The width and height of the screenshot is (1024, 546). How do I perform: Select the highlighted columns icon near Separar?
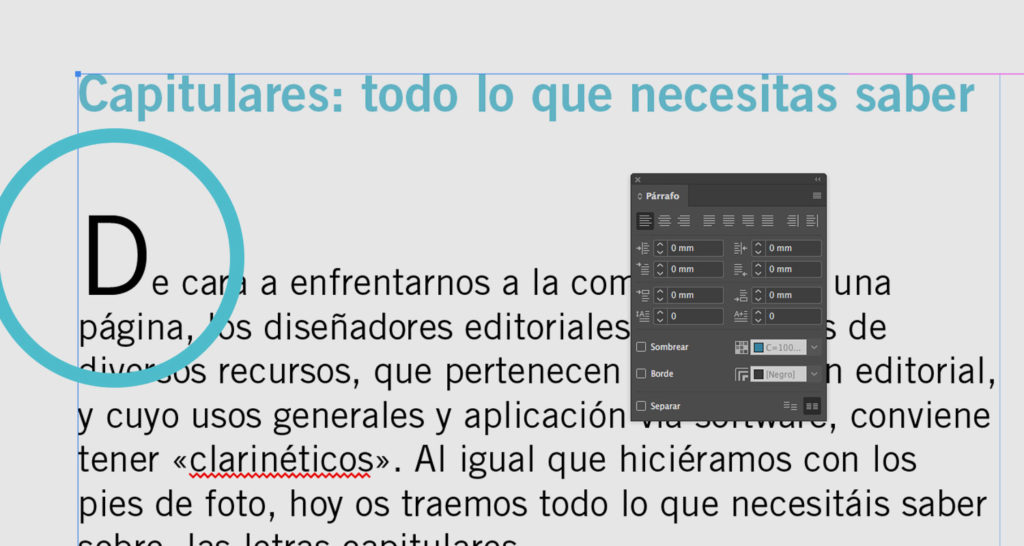[812, 406]
